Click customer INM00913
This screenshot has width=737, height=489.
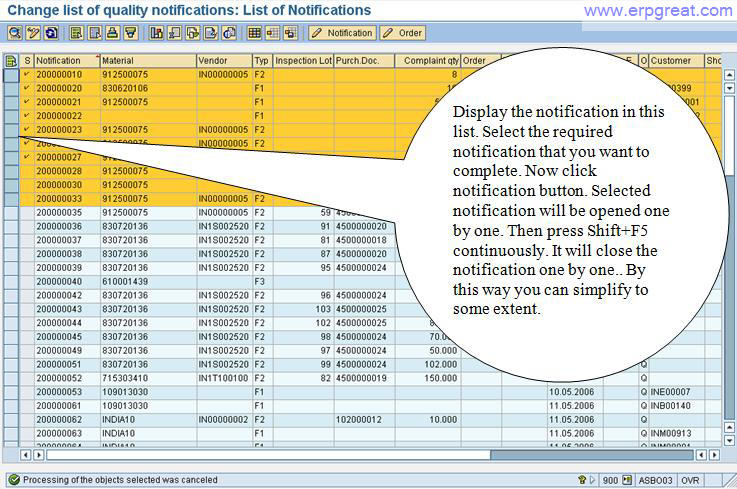pos(670,434)
